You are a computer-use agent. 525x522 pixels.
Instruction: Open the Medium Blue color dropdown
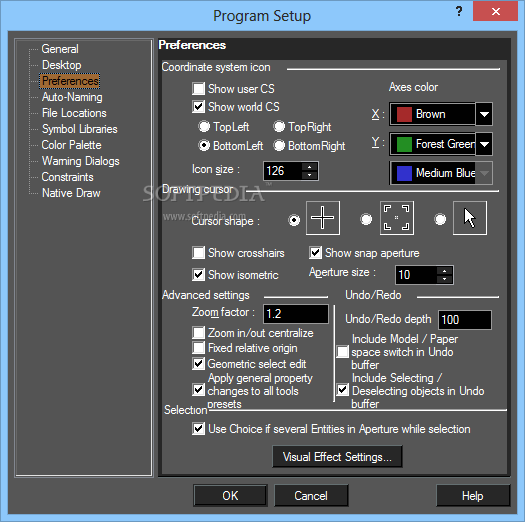pos(484,173)
